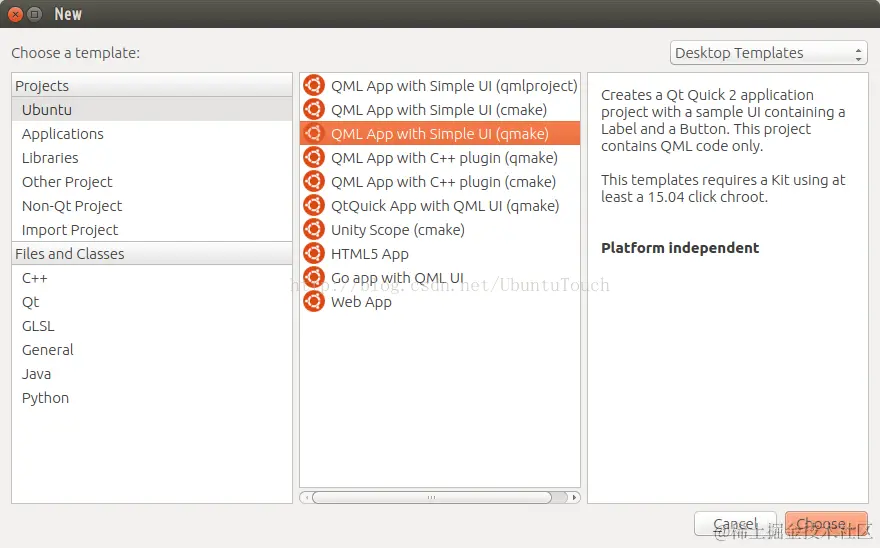Click the icon beside QML App with C++ plugin (qmake)

314,157
